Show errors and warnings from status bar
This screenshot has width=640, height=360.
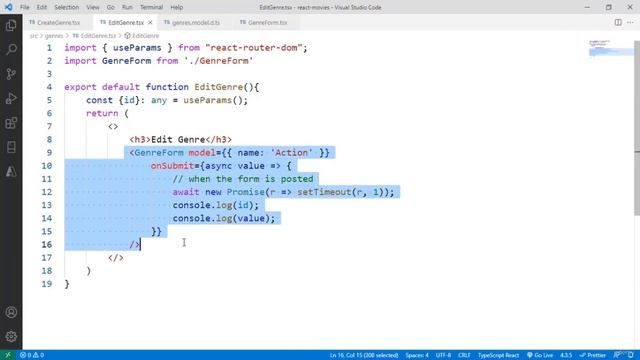pos(32,355)
